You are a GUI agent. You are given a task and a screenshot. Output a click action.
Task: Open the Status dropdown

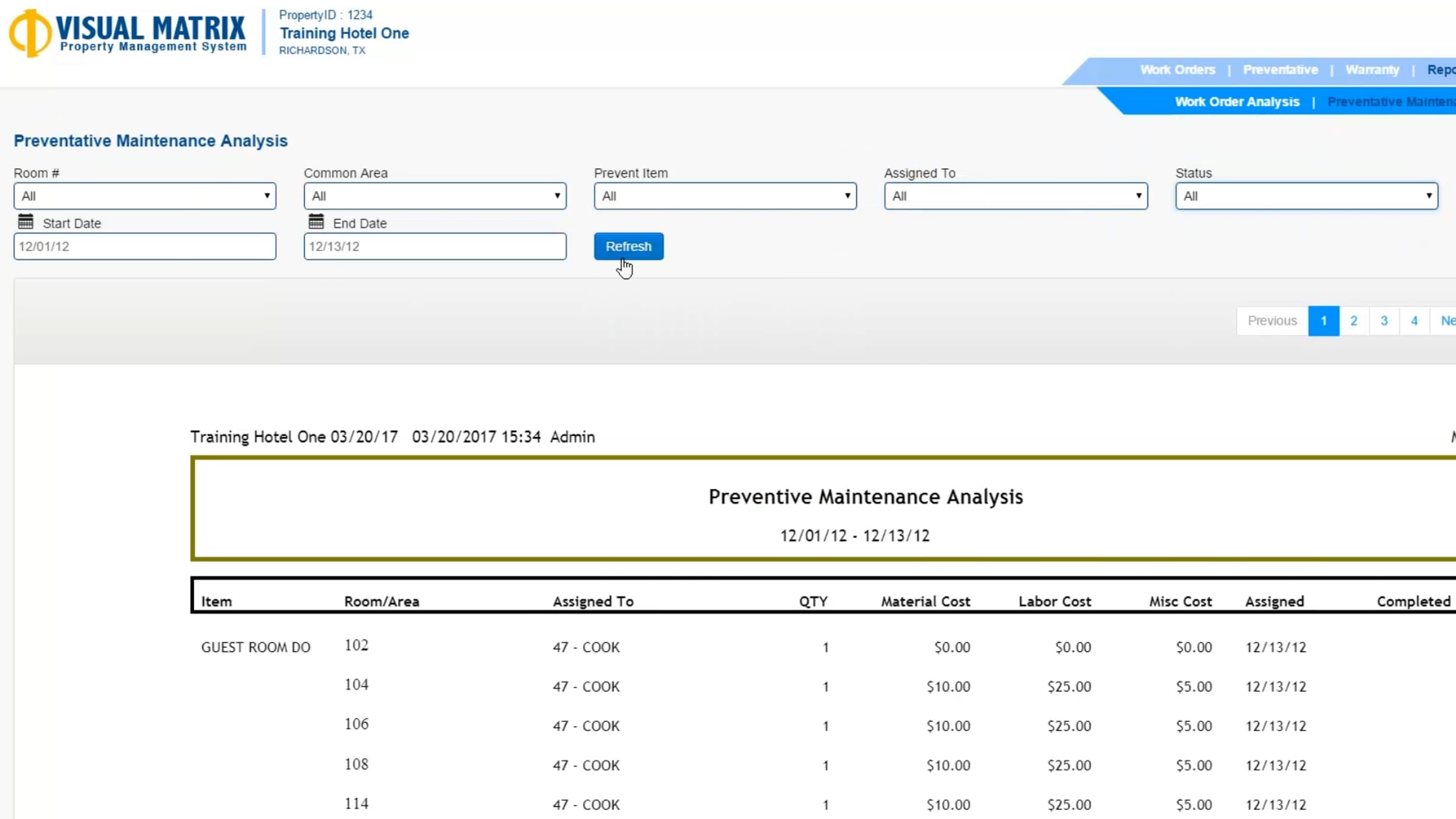point(1306,196)
